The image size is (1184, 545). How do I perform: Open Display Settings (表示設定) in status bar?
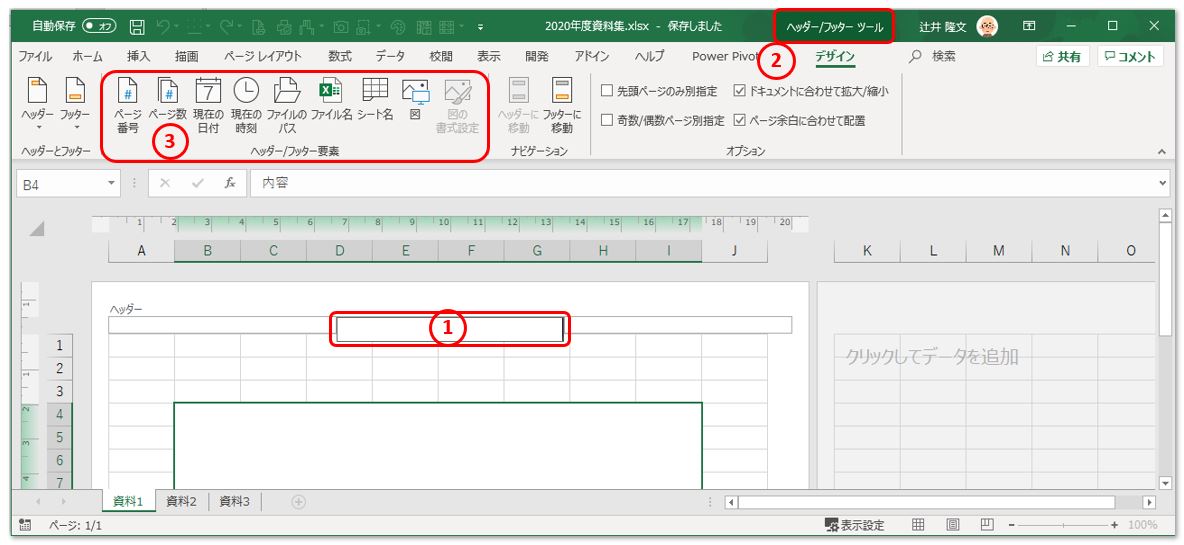(856, 525)
